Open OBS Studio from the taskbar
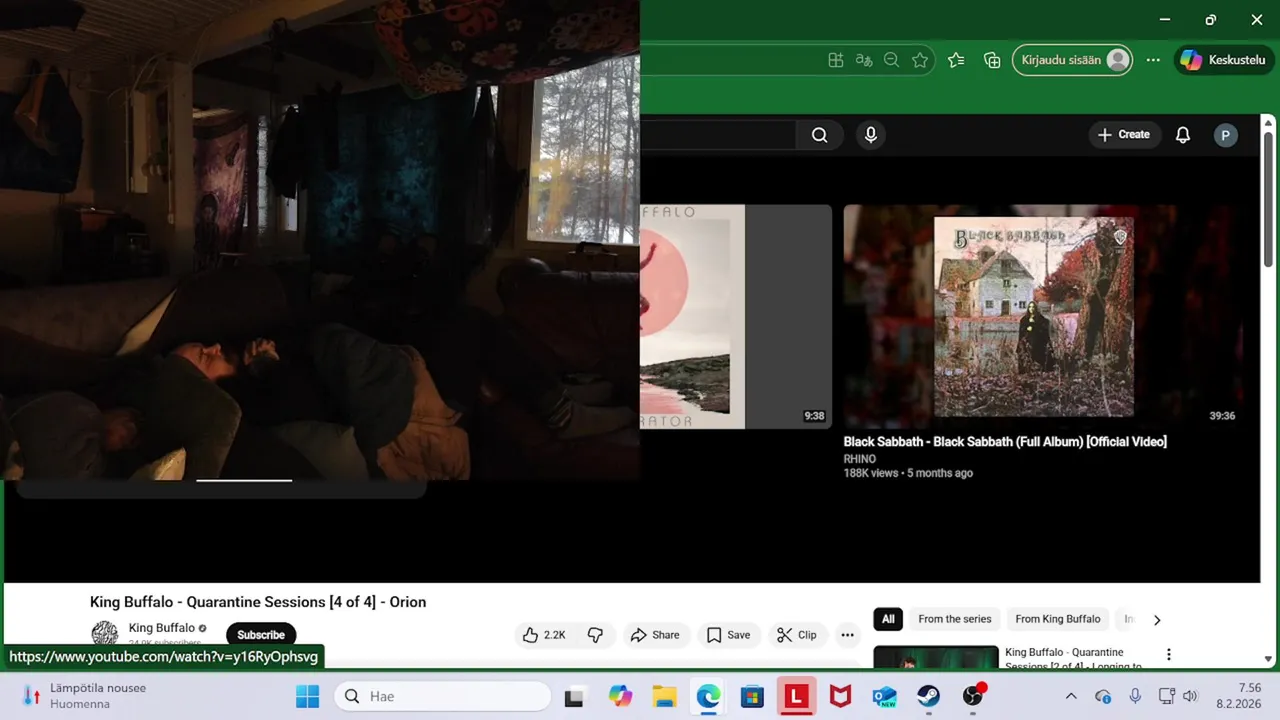The height and width of the screenshot is (720, 1280). (973, 696)
